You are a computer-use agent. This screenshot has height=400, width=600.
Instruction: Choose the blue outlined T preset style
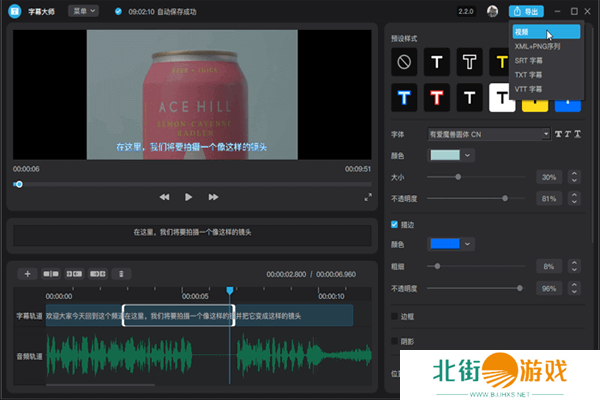point(405,97)
